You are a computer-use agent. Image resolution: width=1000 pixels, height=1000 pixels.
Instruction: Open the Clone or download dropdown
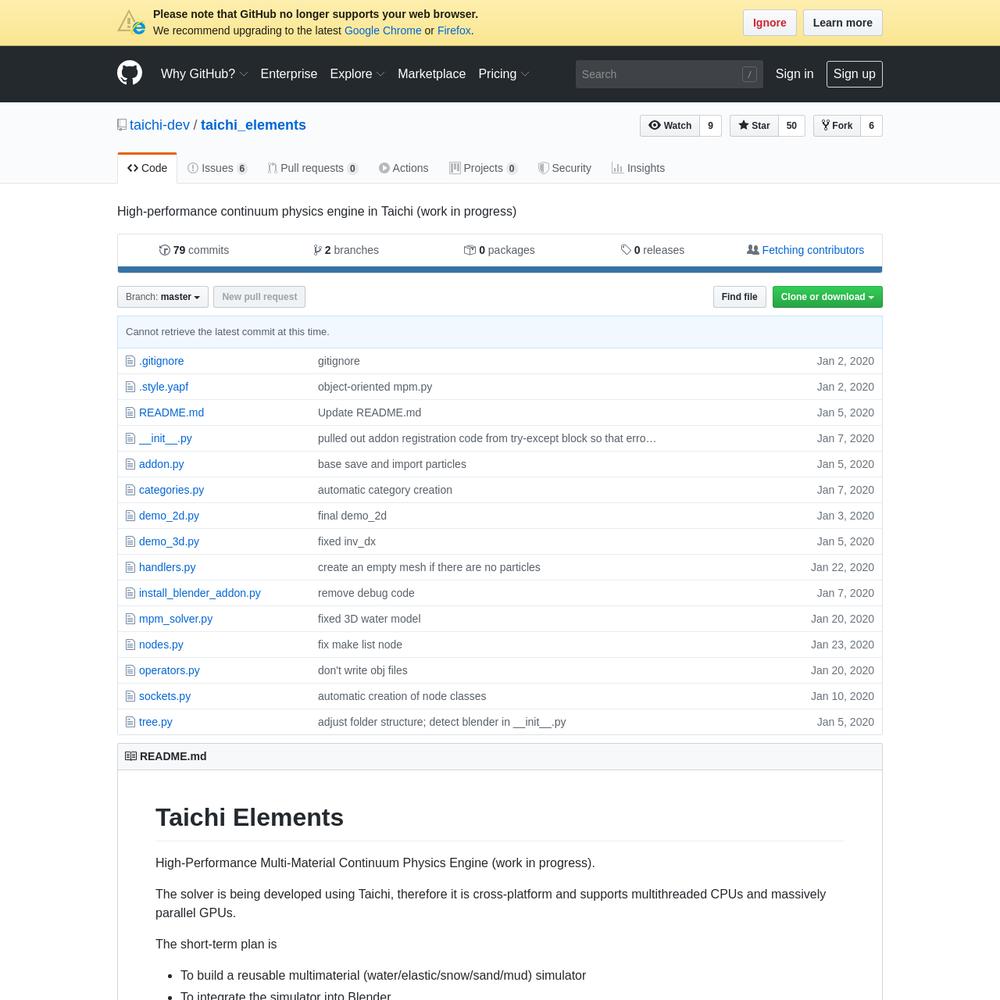827,297
